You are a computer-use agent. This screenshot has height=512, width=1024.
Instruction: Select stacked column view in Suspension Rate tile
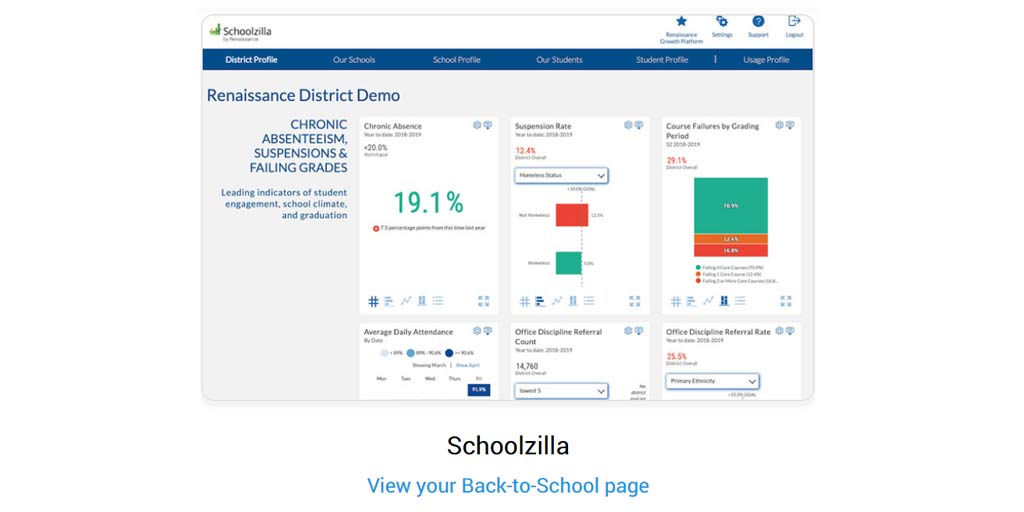(573, 301)
